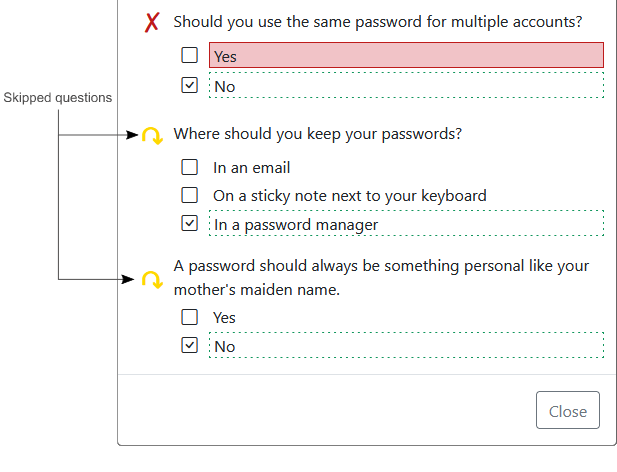The width and height of the screenshot is (617, 472).
Task: Select the 'In a password manager' answer text
Action: (x=296, y=224)
